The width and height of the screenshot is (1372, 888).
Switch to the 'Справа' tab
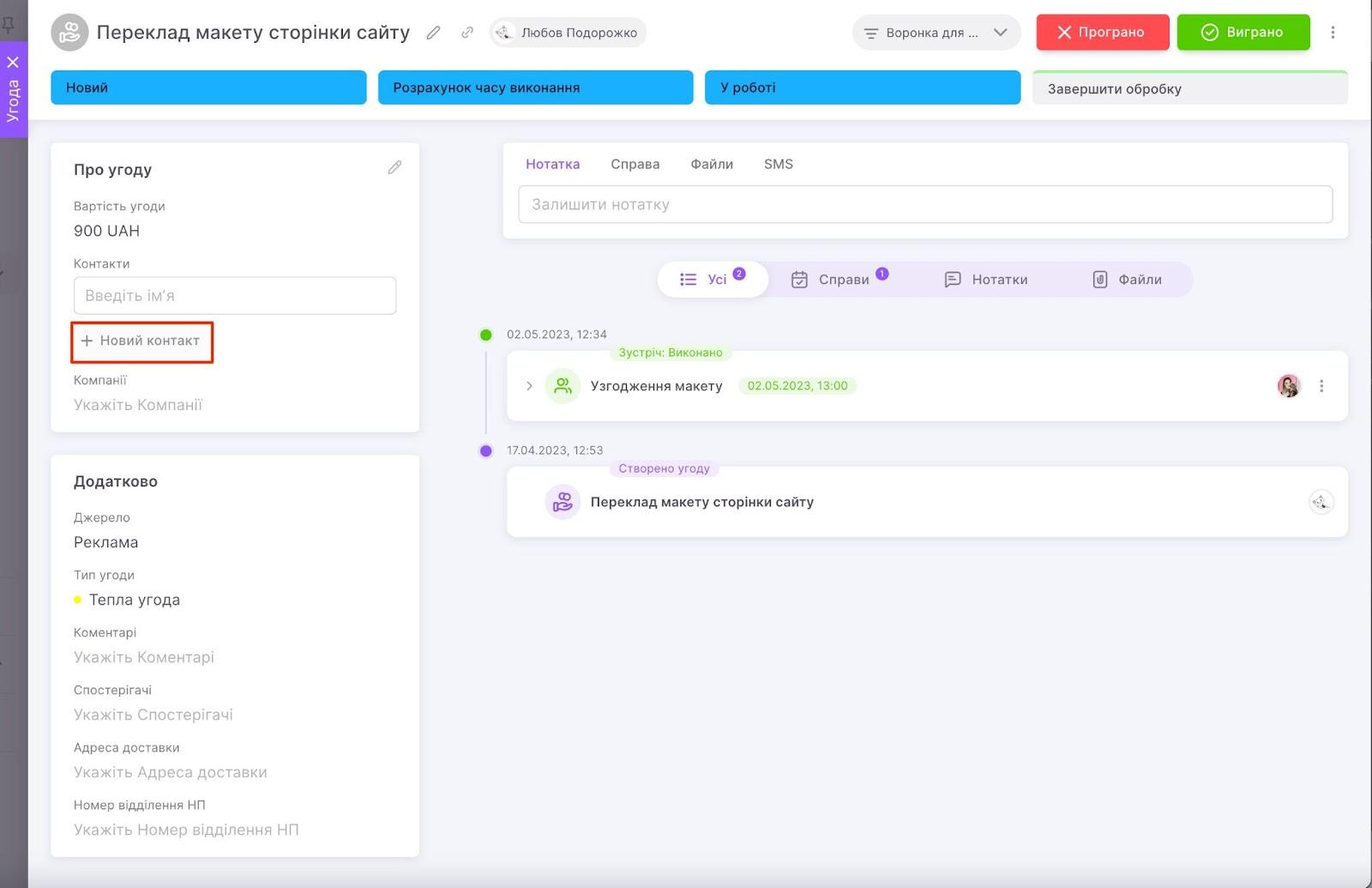(x=635, y=164)
